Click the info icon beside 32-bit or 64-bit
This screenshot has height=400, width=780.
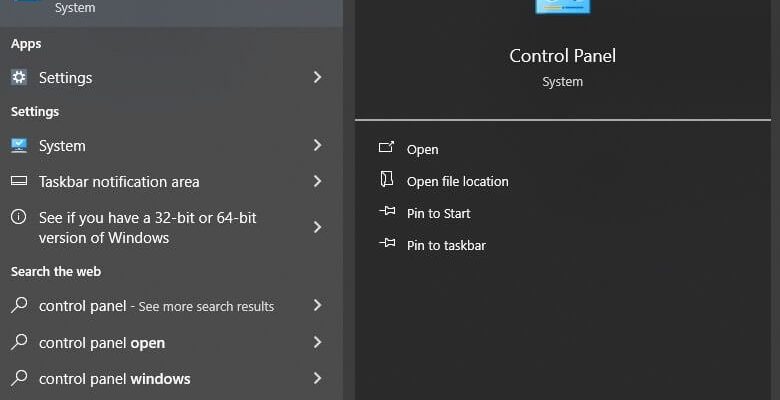[x=18, y=217]
